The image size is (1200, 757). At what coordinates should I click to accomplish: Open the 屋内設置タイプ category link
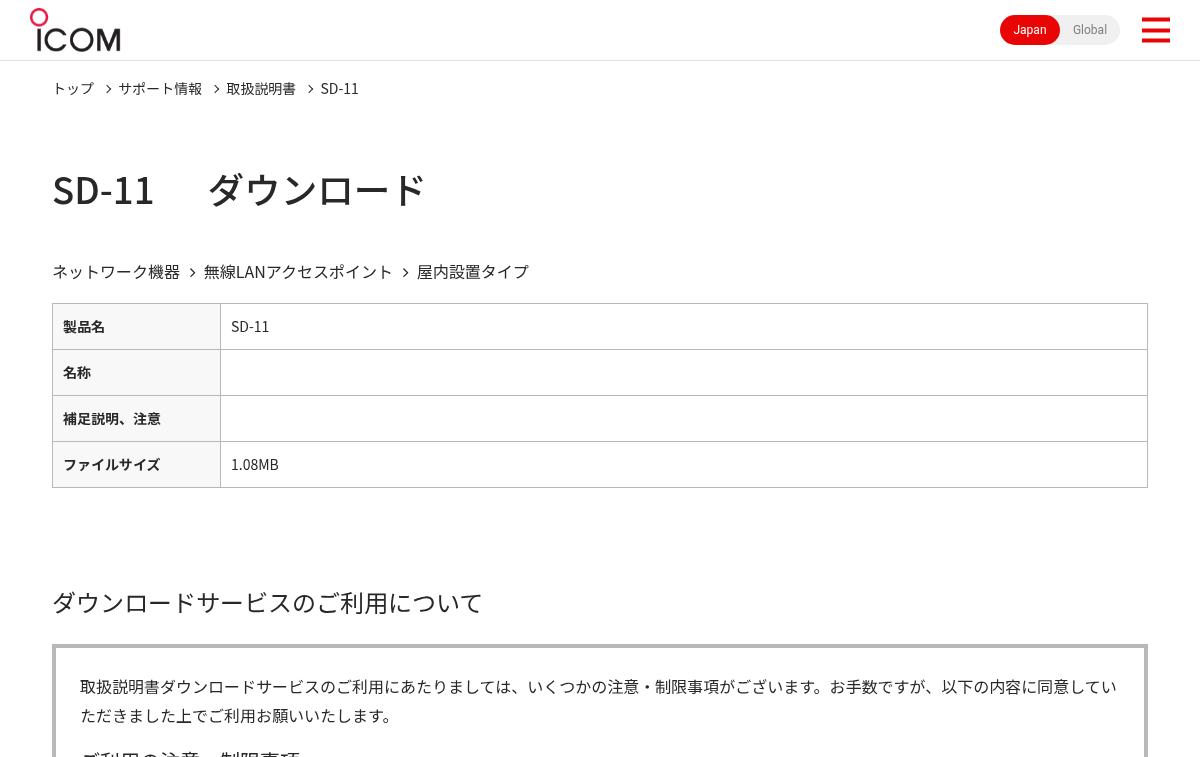coord(473,272)
